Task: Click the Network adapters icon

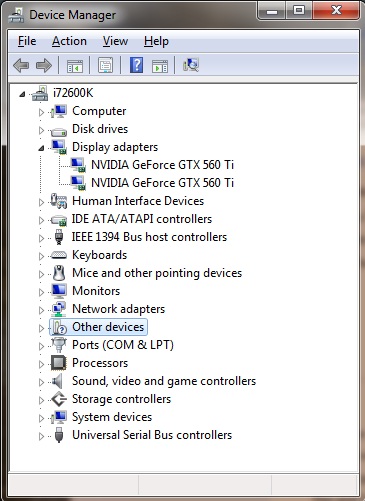Action: (59, 309)
